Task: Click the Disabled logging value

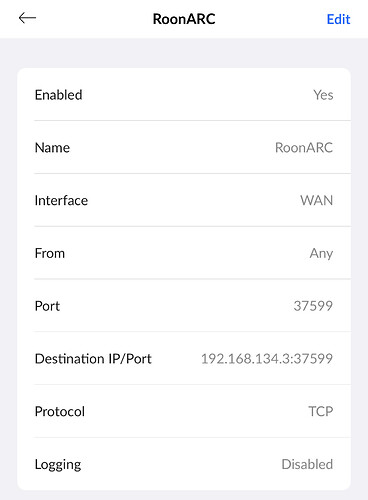Action: 307,464
